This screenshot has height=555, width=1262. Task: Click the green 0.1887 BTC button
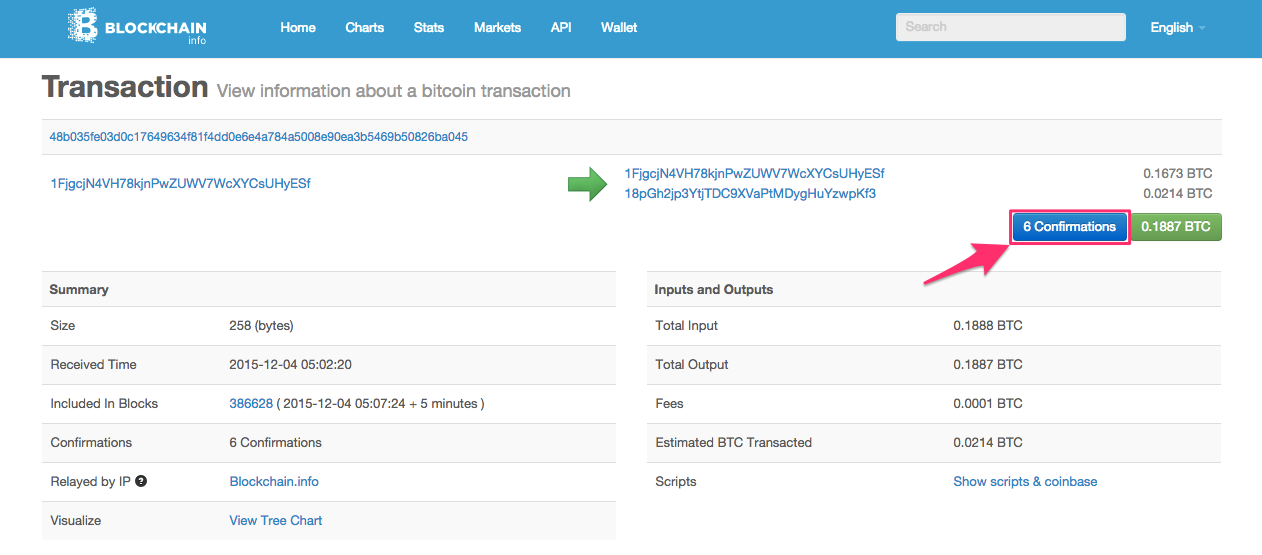(x=1176, y=227)
